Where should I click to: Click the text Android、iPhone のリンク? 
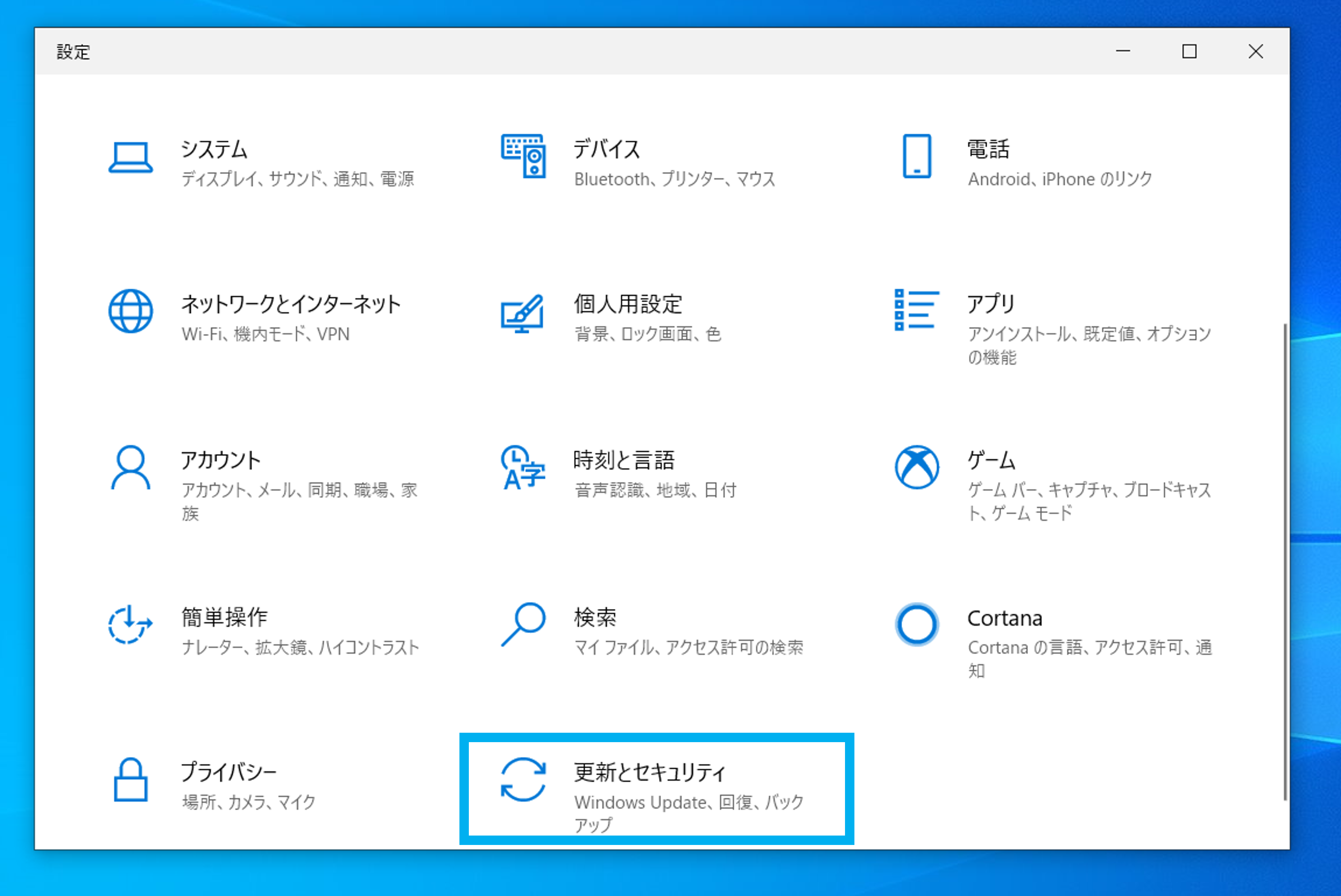coord(1060,180)
